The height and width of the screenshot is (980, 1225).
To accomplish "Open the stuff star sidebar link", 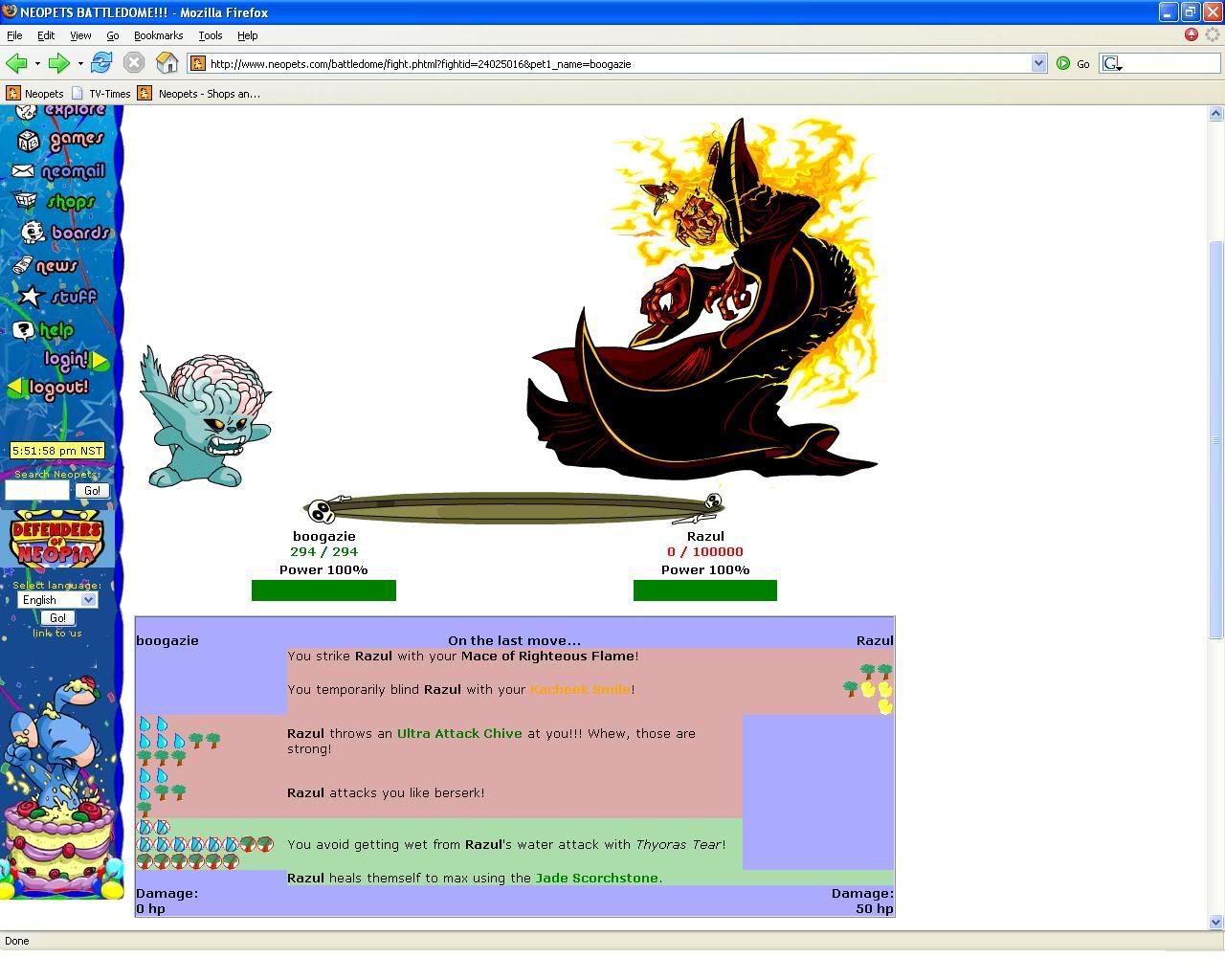I will coord(58,297).
